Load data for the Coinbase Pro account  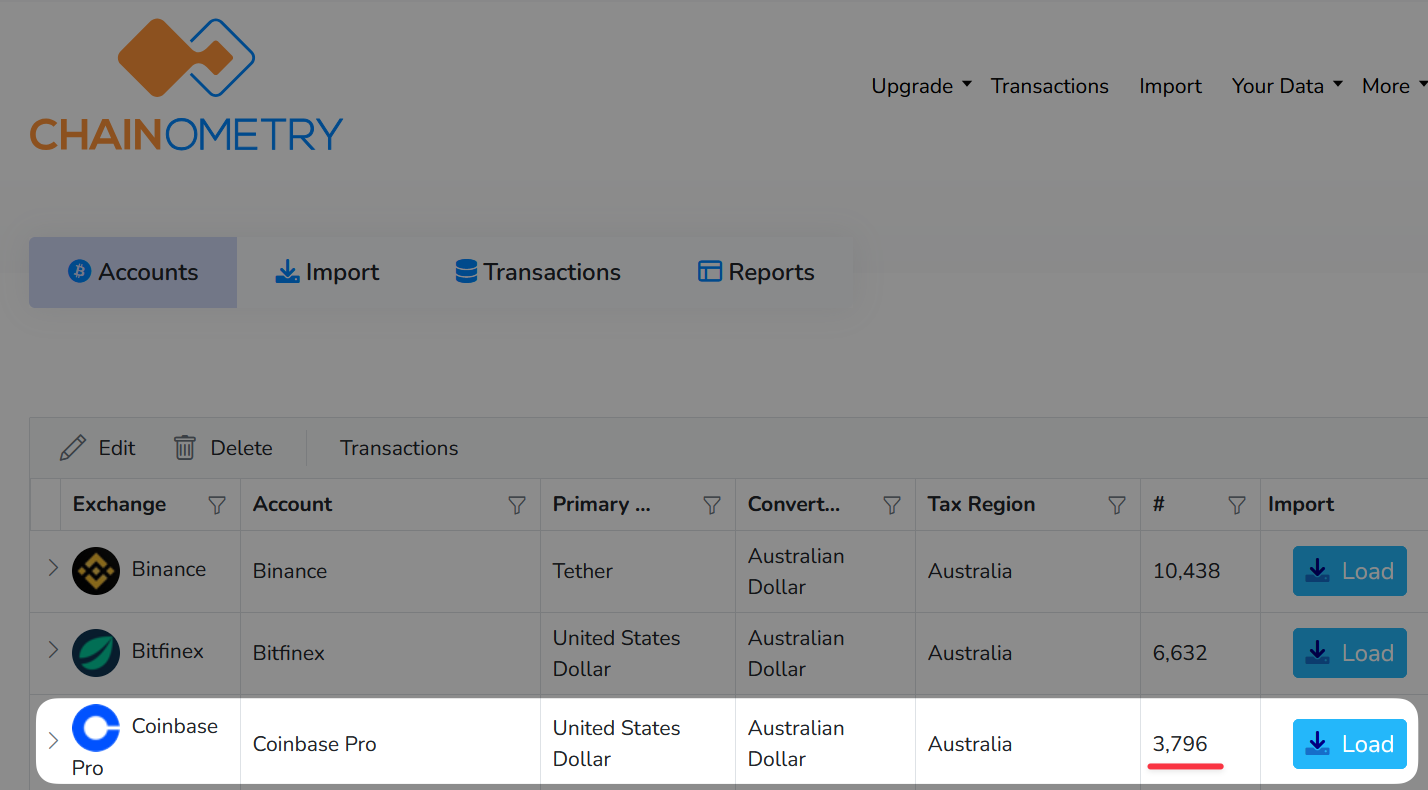pos(1350,744)
